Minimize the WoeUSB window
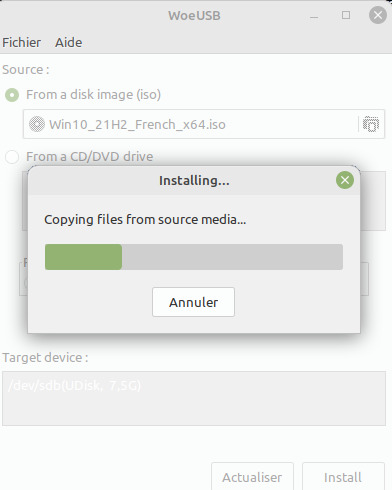Viewport: 392px width, 490px height. [314, 16]
